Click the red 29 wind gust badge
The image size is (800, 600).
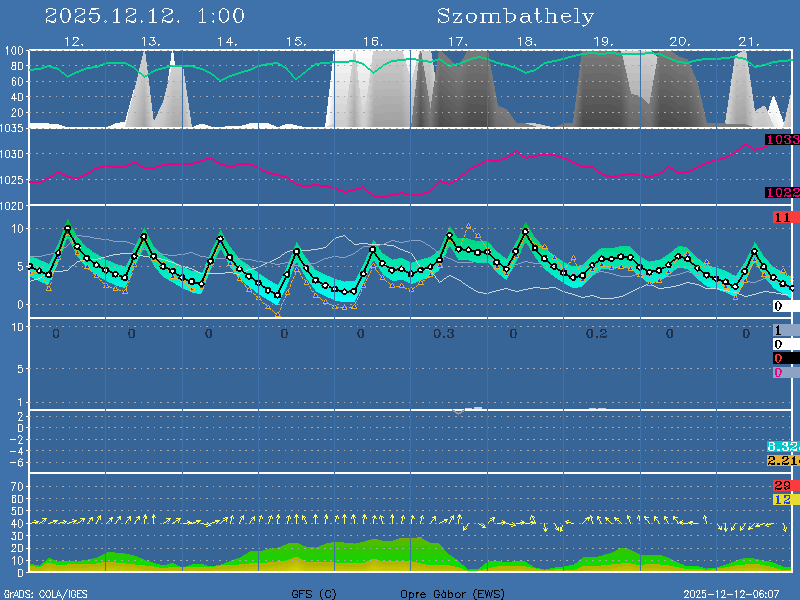click(782, 485)
